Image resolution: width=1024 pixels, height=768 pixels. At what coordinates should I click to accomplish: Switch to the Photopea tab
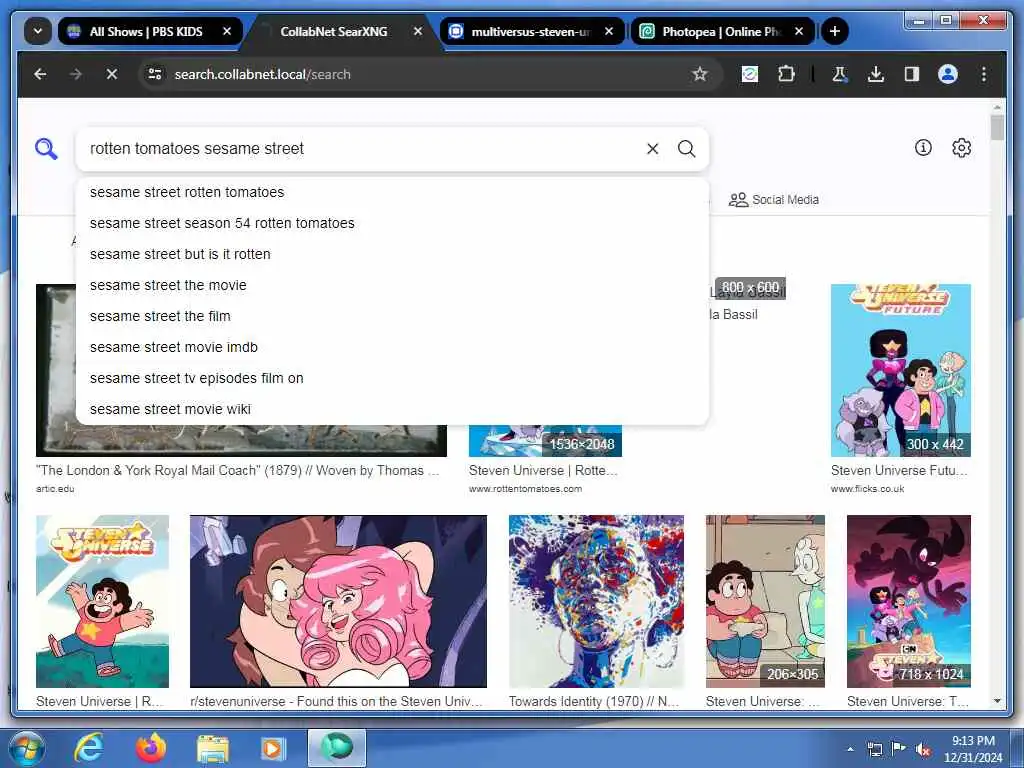coord(722,31)
